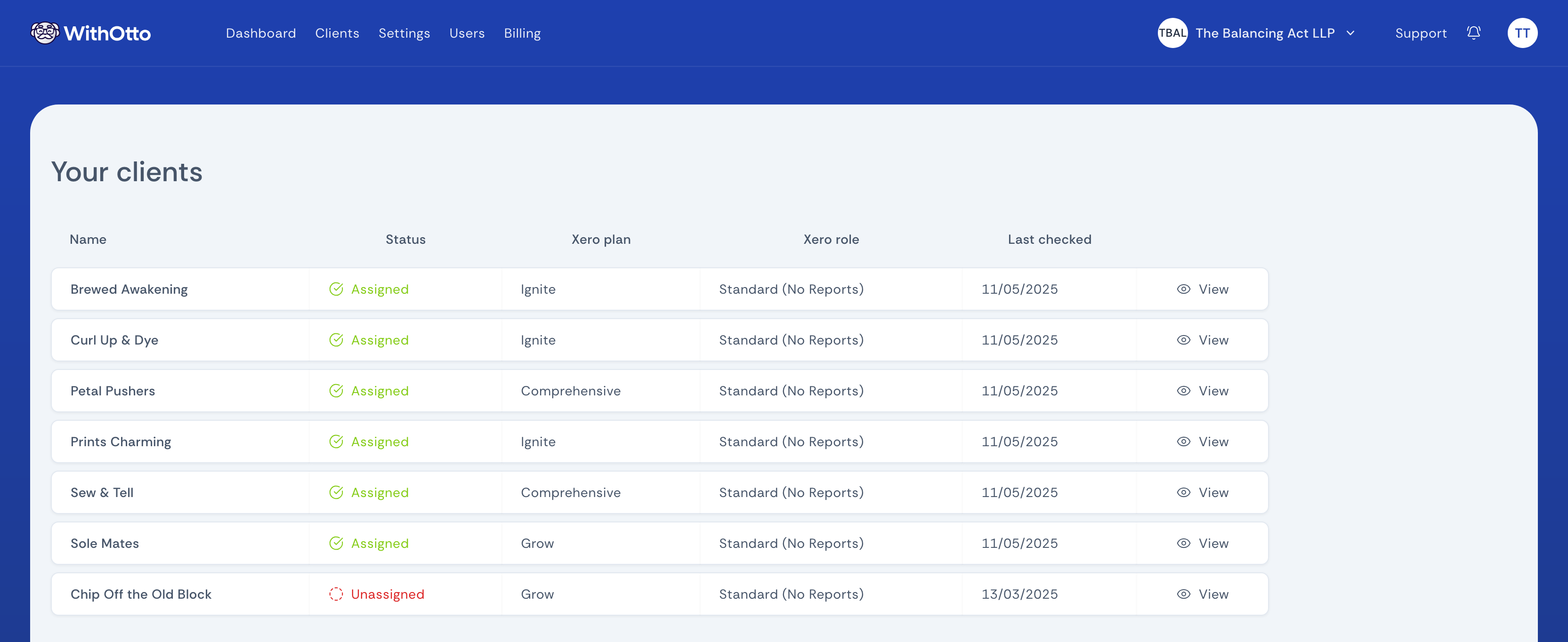Click the red Unassigned status text
Viewport: 1568px width, 642px height.
click(x=387, y=594)
